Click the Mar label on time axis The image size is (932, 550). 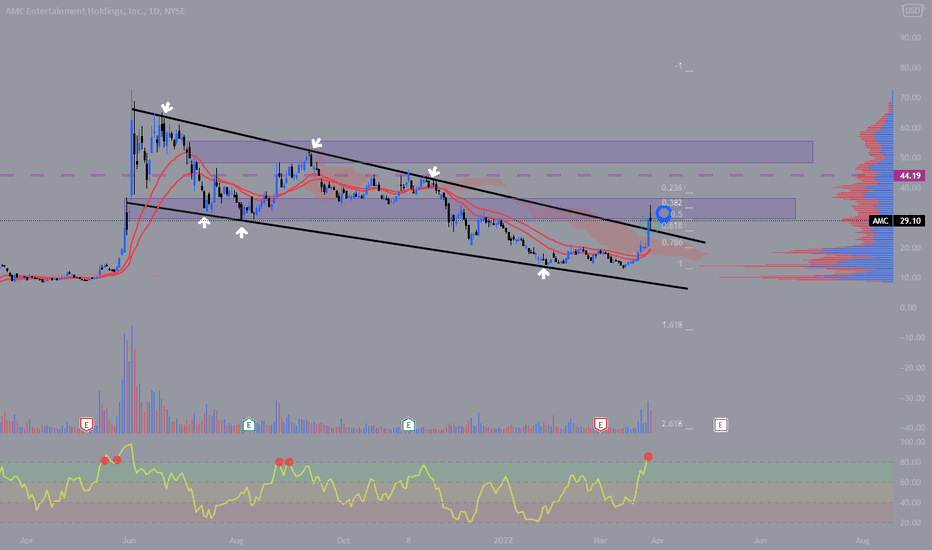[x=600, y=540]
